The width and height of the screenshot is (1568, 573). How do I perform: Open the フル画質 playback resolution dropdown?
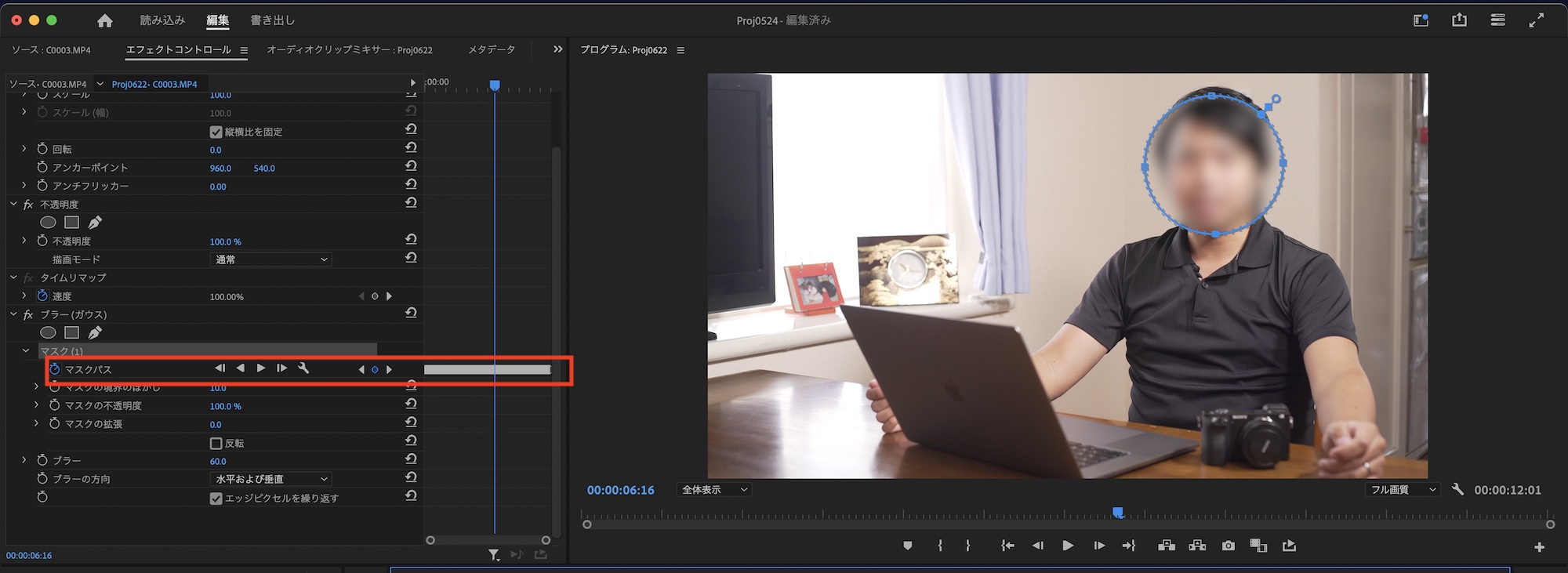[1403, 490]
